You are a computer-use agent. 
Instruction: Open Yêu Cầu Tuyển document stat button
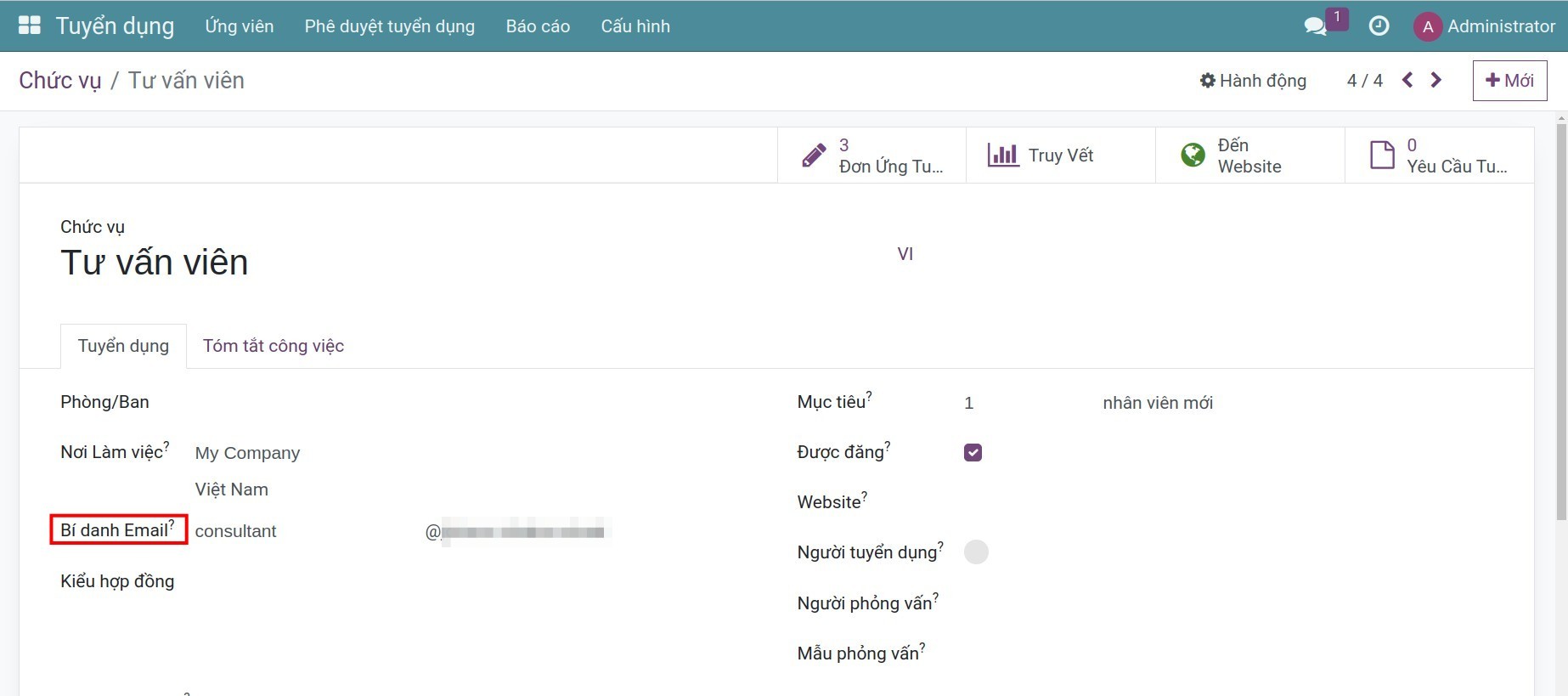(1439, 156)
